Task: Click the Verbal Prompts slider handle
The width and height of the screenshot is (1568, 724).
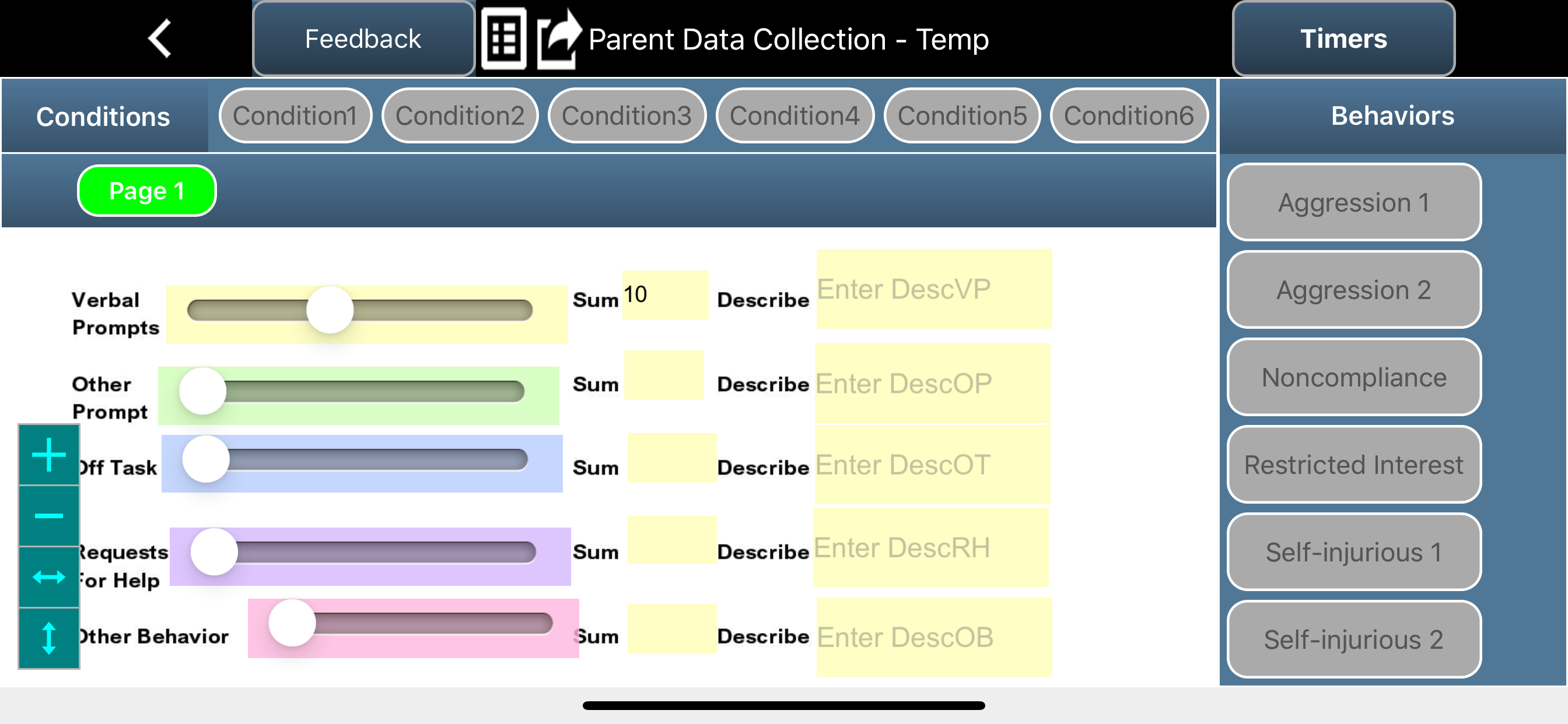Action: tap(330, 310)
